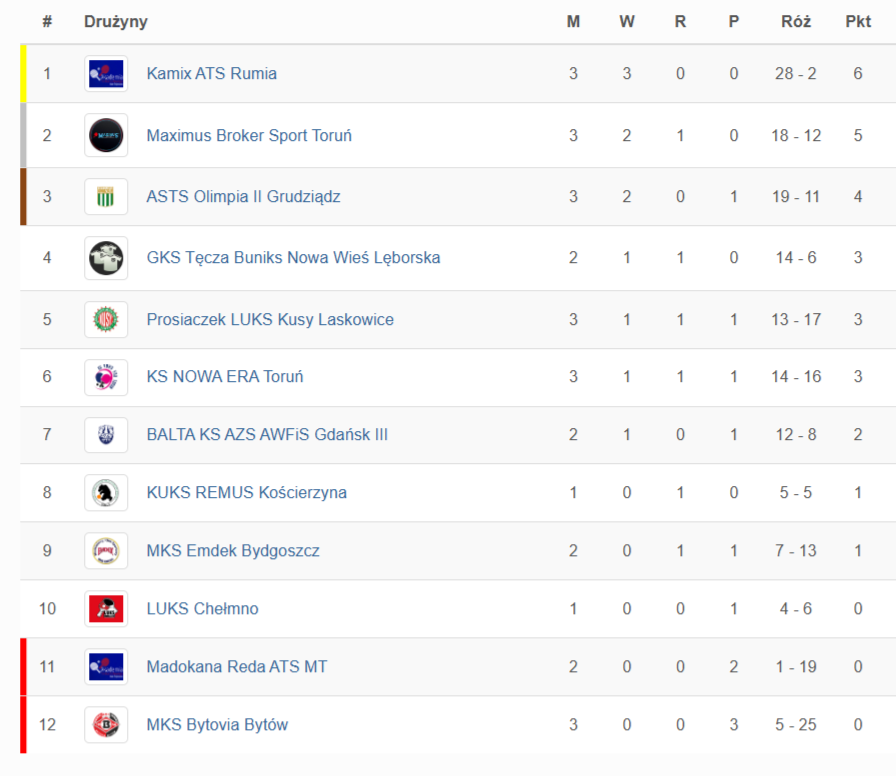Click ASTS Olimpia II Grudziądz crest icon

pos(106,197)
